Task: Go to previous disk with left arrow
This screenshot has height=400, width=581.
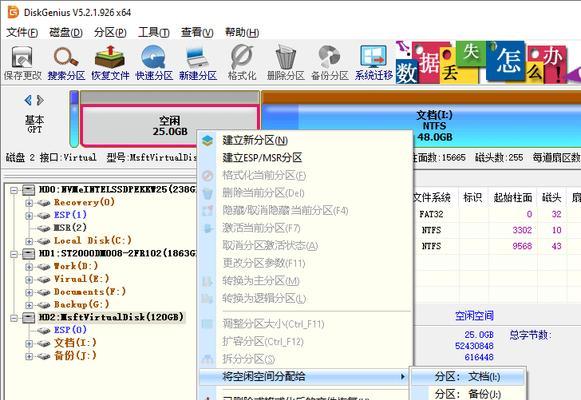Action: click(x=28, y=100)
